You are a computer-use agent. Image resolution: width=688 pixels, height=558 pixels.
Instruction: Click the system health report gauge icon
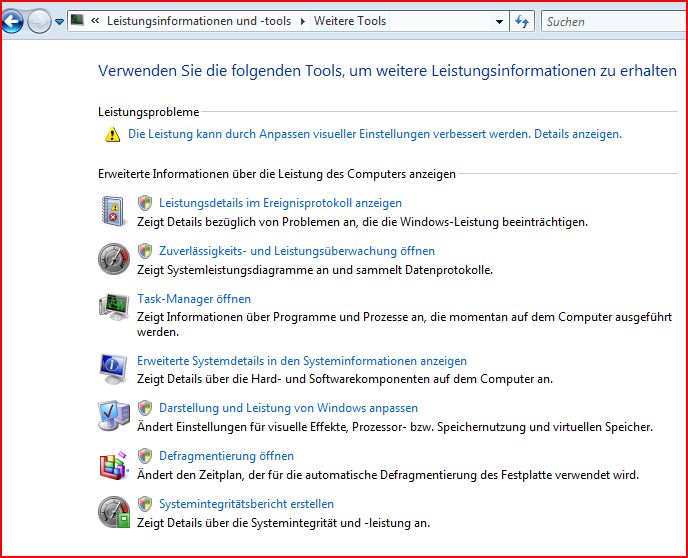[x=114, y=512]
